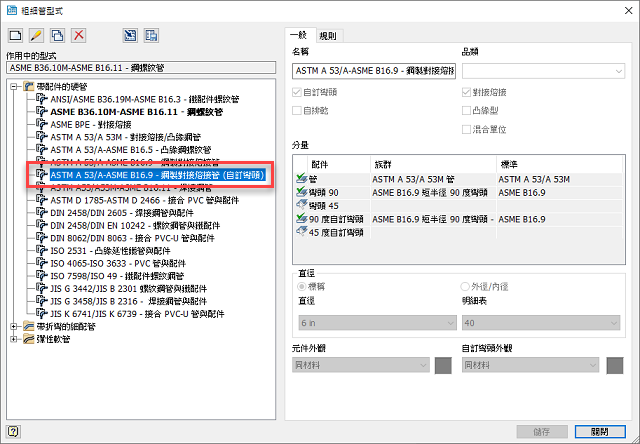Screen dimensions: 640x444
Task: Click the 關閉 close button
Action: [600, 431]
